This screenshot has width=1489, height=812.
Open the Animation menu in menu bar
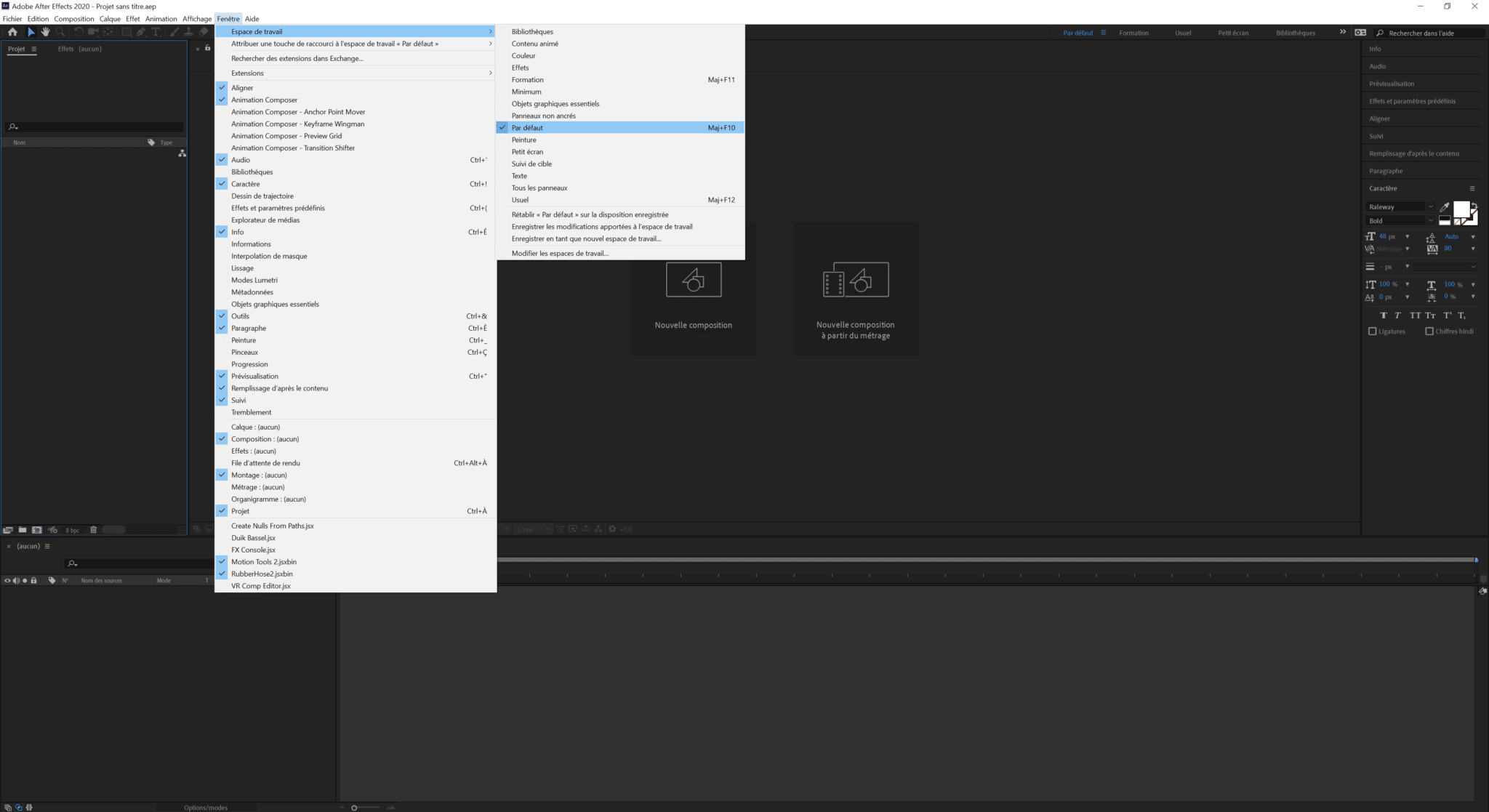click(x=161, y=19)
